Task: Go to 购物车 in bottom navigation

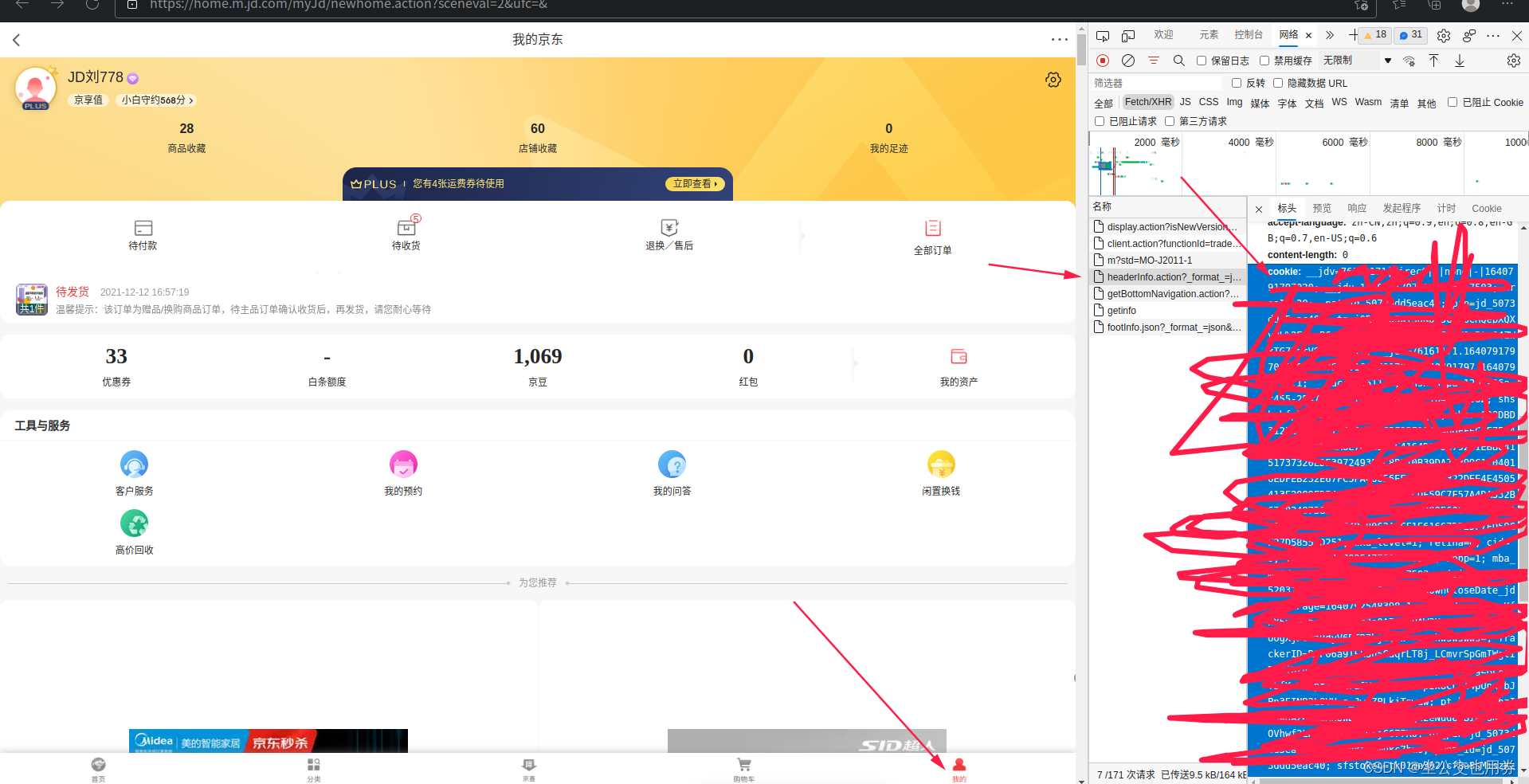Action: [743, 769]
